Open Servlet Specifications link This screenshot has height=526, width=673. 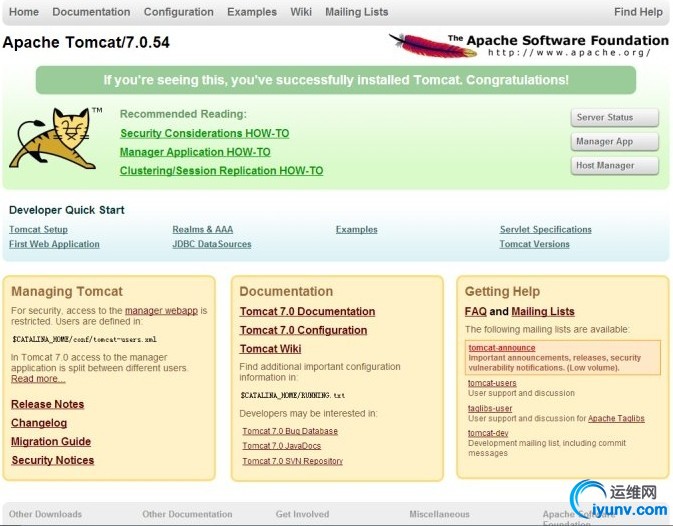tap(546, 230)
